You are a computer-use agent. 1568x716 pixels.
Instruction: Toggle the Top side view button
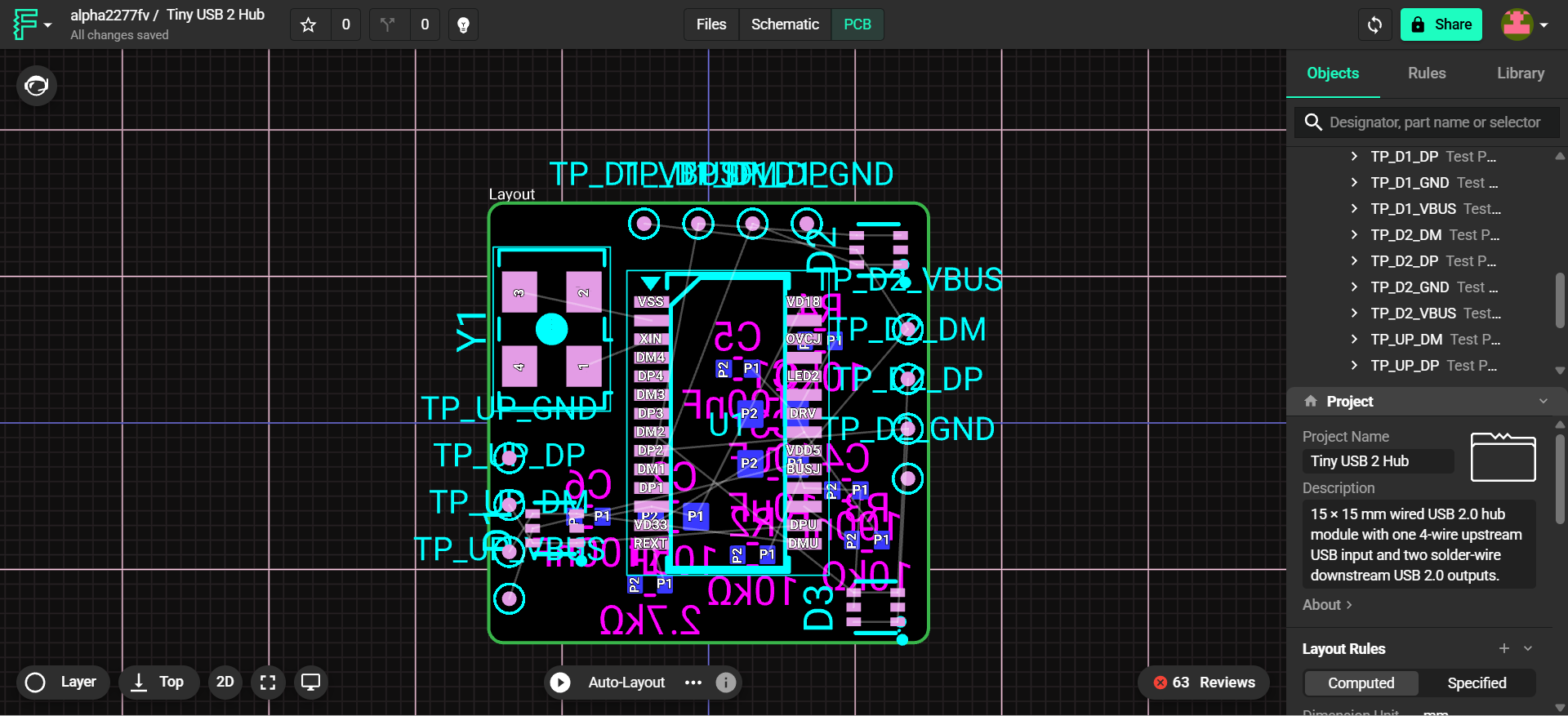tap(158, 682)
